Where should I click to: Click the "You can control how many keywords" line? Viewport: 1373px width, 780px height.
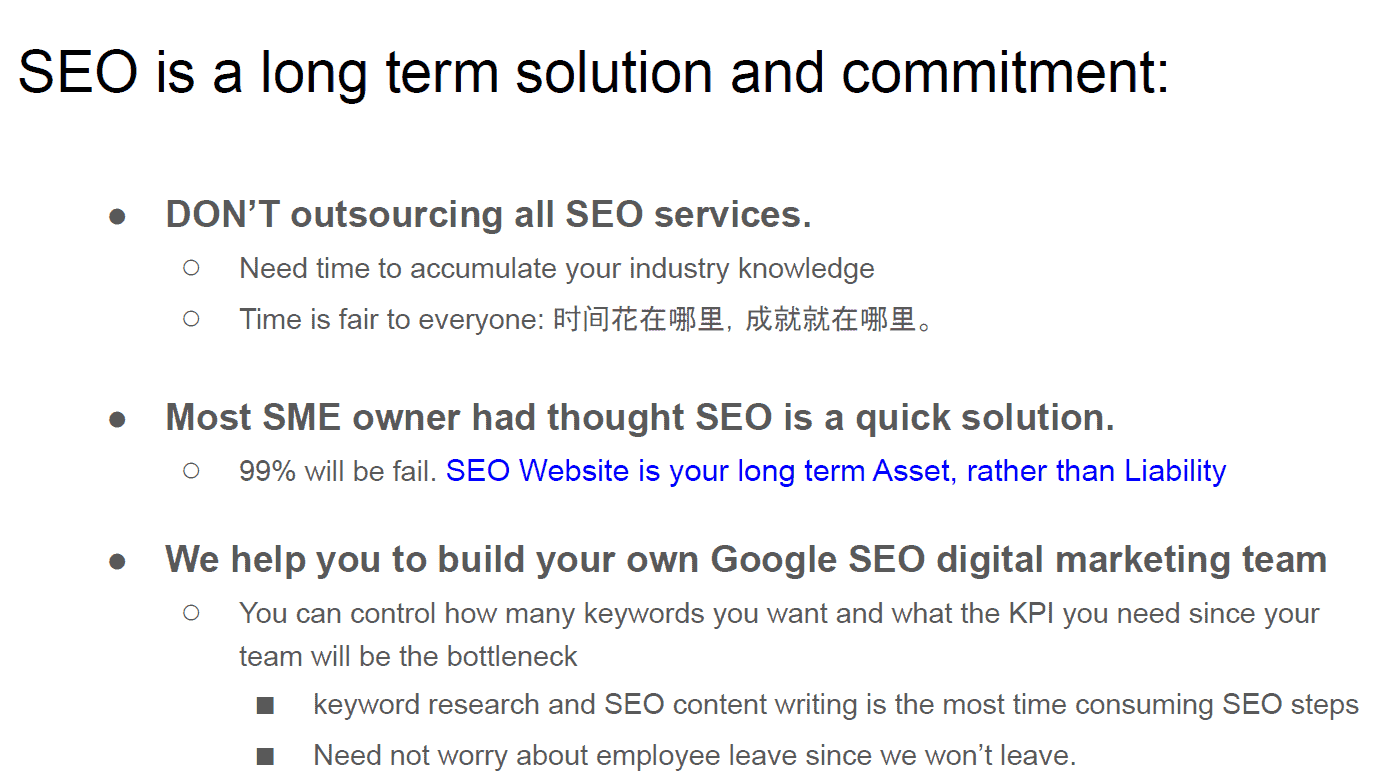[779, 613]
